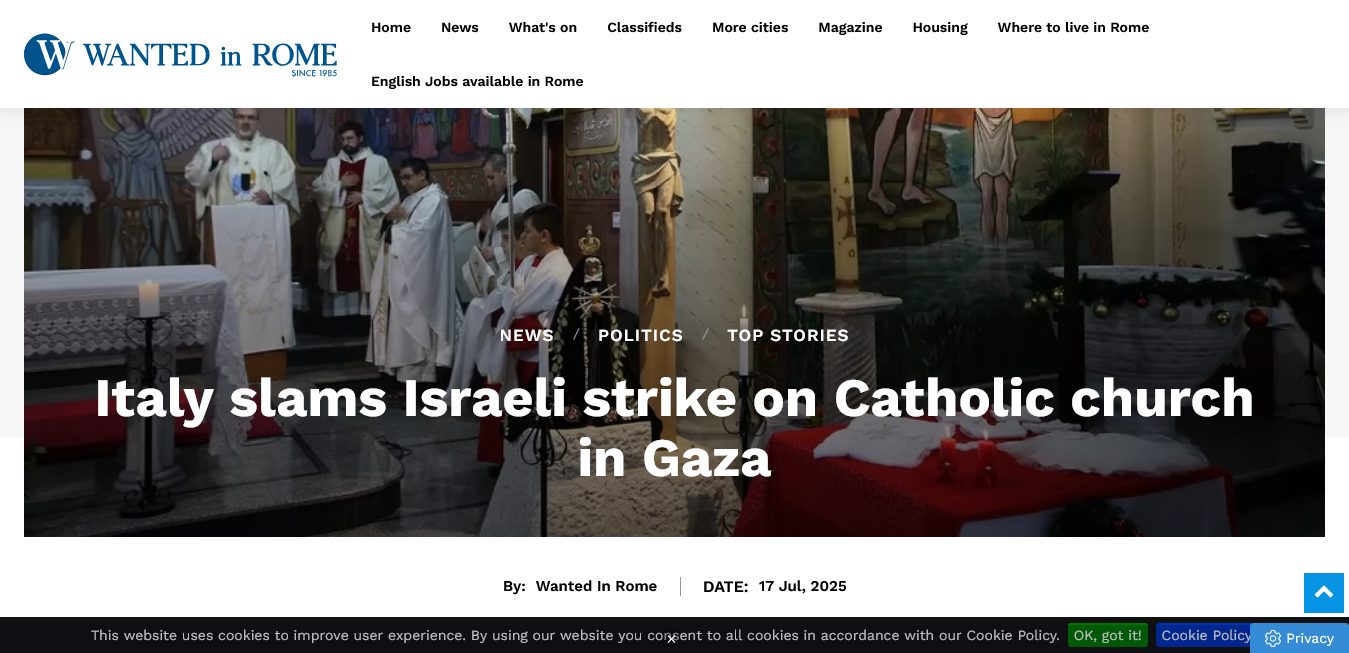Click the Wanted In Rome author link

tap(596, 586)
